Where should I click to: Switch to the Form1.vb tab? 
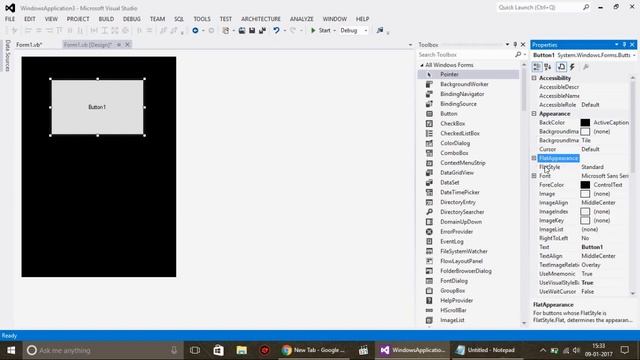tap(29, 44)
